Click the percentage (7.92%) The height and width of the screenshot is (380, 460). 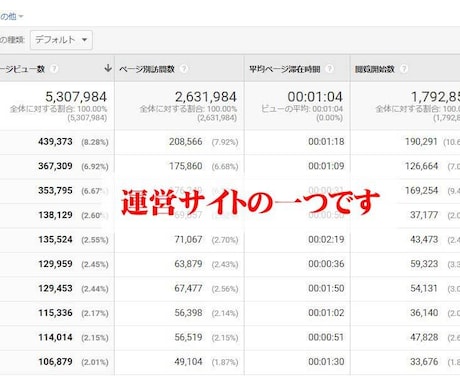pyautogui.click(x=225, y=142)
